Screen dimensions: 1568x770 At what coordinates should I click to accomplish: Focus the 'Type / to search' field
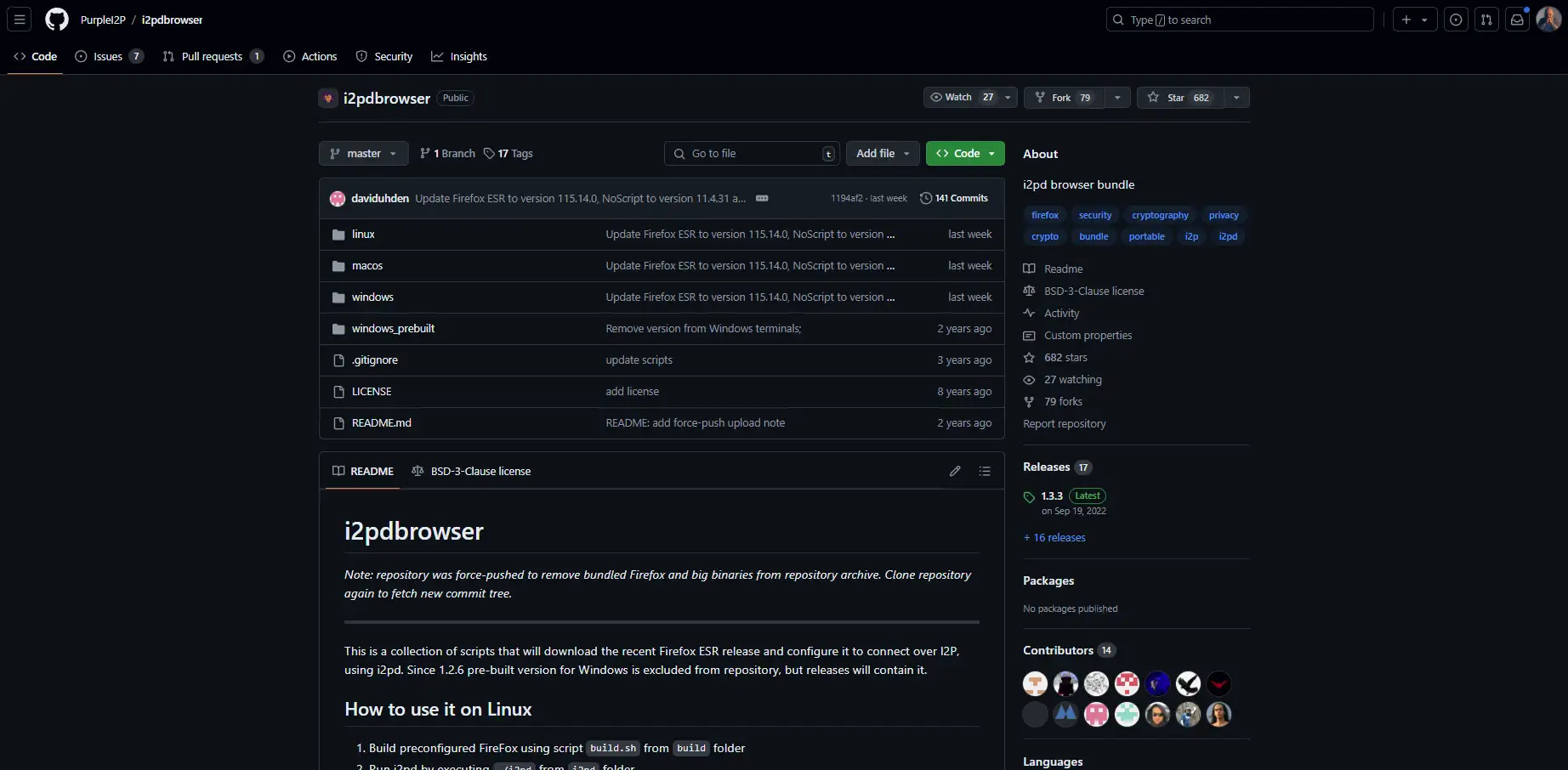1240,20
